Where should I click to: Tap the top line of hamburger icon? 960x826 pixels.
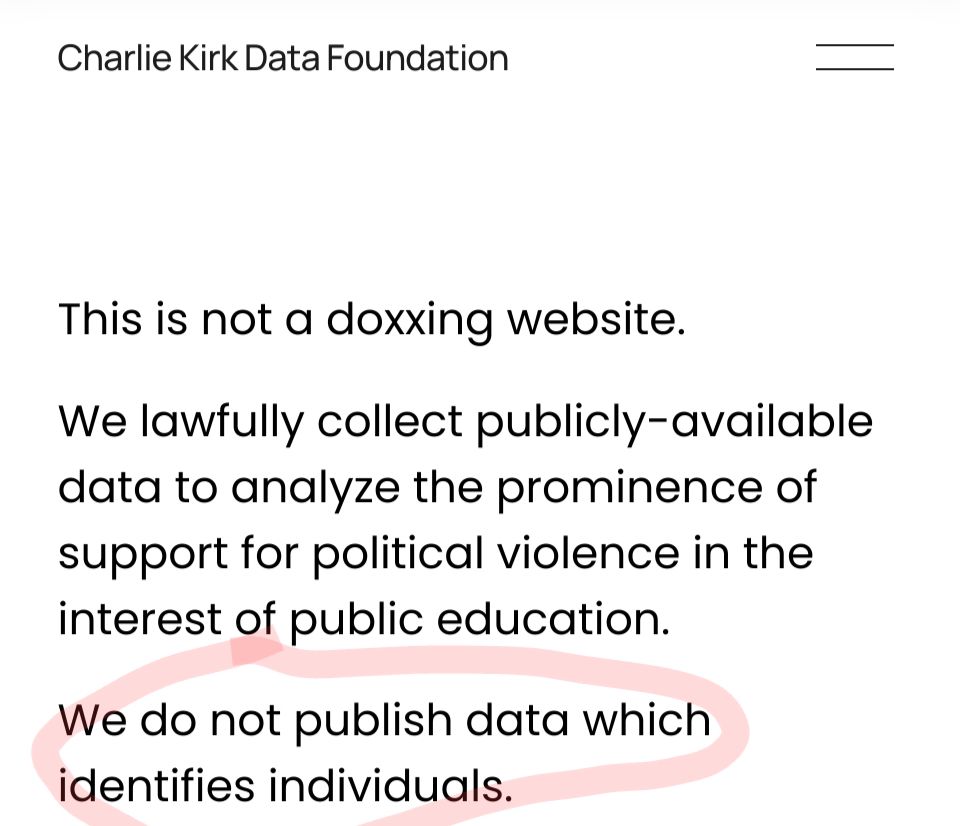tap(855, 45)
